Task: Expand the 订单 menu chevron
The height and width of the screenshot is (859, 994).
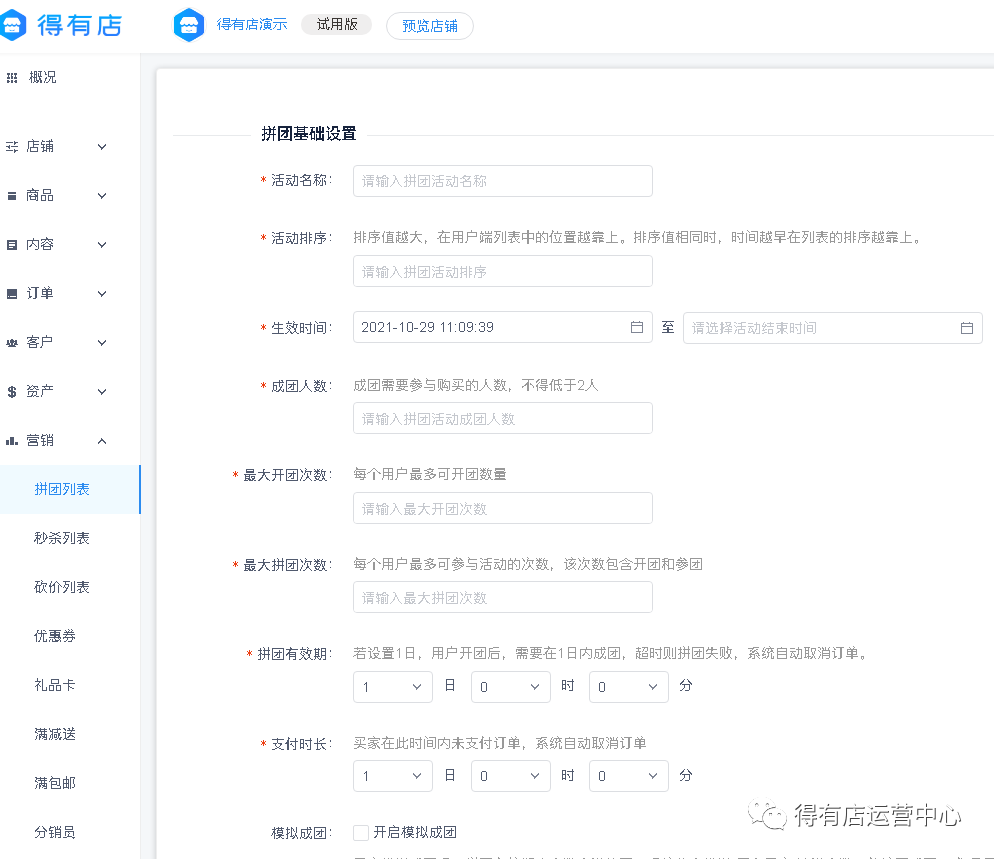Action: coord(101,294)
